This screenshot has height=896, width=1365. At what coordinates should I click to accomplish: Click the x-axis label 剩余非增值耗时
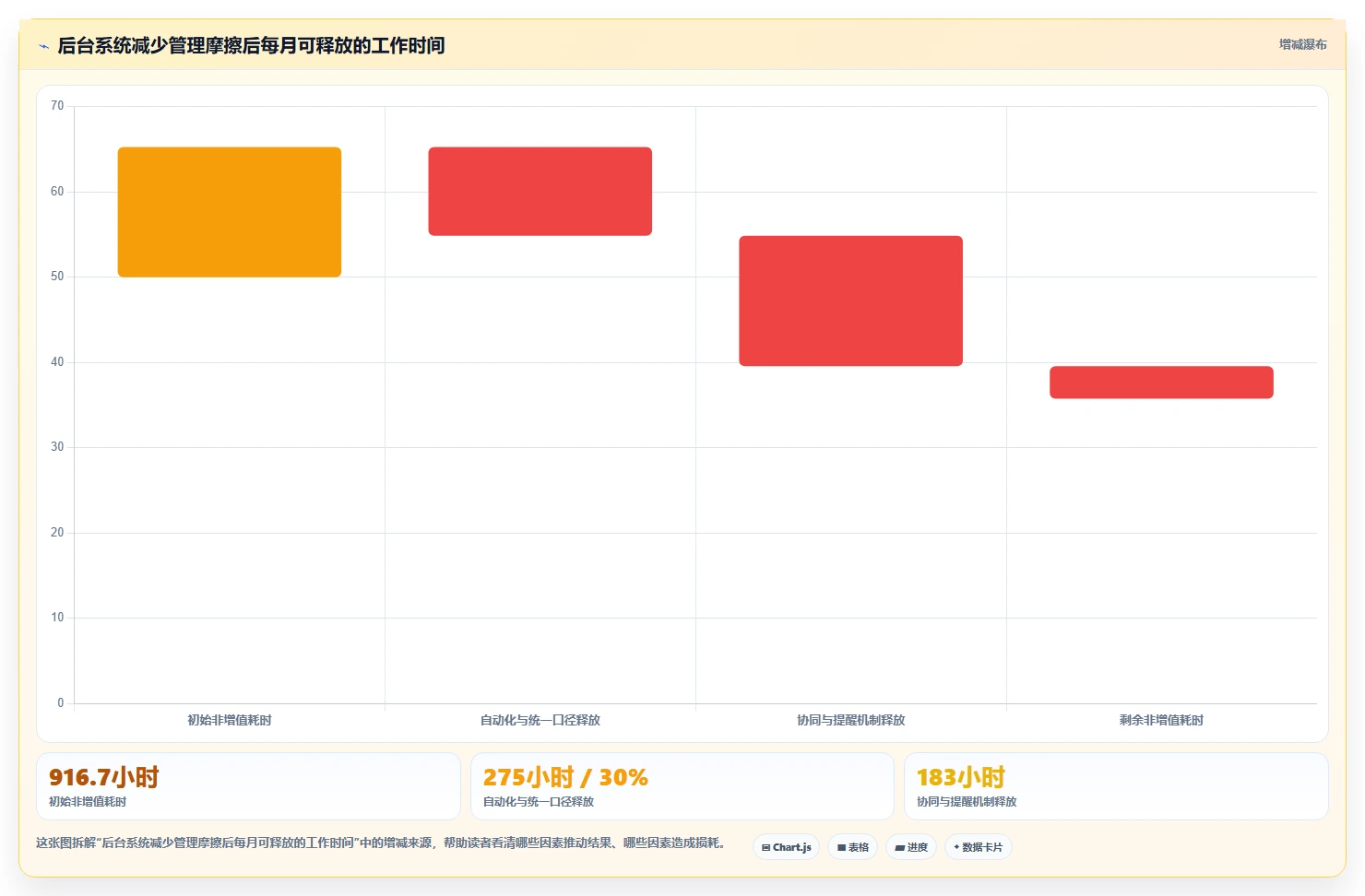coord(1161,720)
